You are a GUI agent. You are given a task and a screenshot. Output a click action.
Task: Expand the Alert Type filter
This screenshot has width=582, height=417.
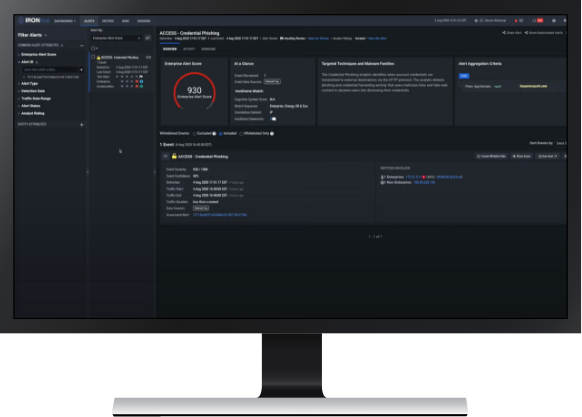click(x=29, y=84)
